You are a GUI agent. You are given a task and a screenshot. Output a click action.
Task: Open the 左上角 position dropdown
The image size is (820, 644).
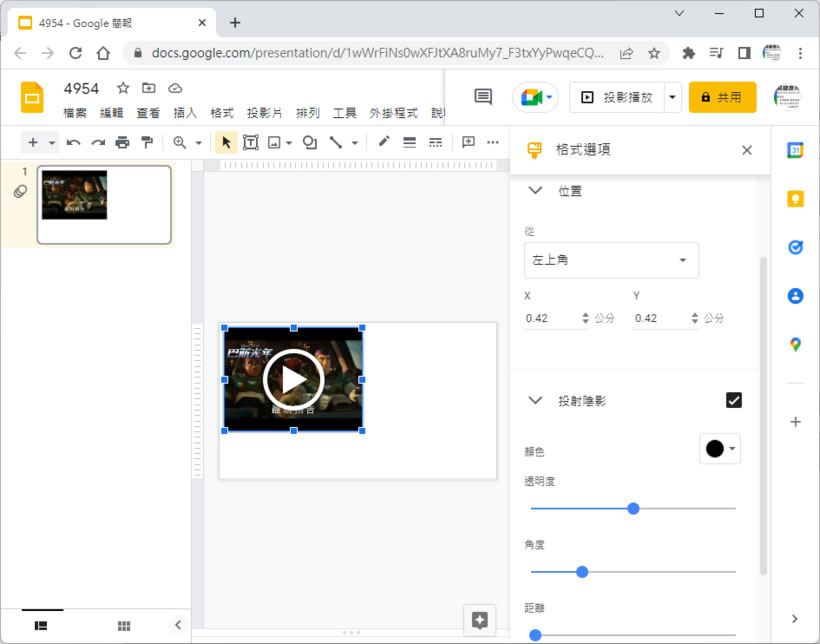point(611,260)
